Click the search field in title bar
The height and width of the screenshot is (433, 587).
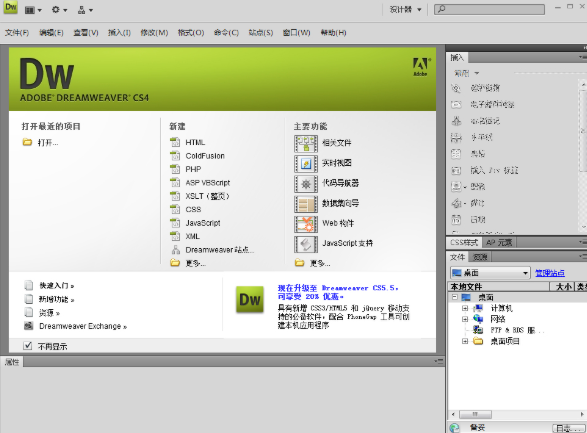[489, 9]
